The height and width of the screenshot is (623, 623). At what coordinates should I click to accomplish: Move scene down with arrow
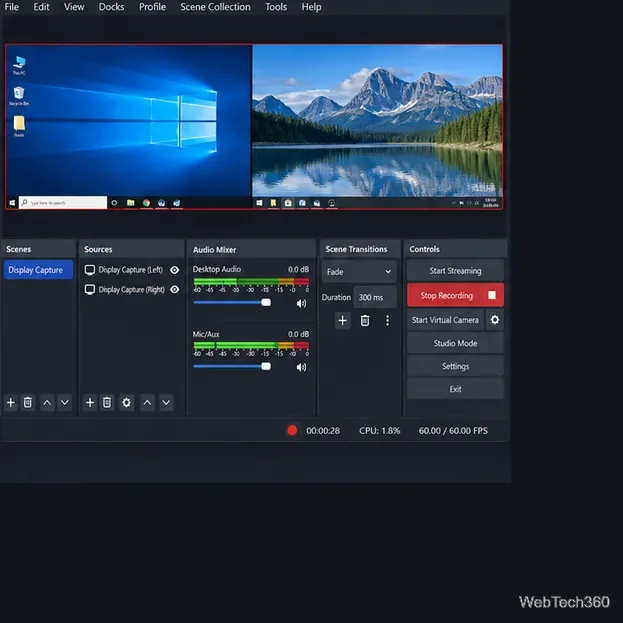click(64, 402)
